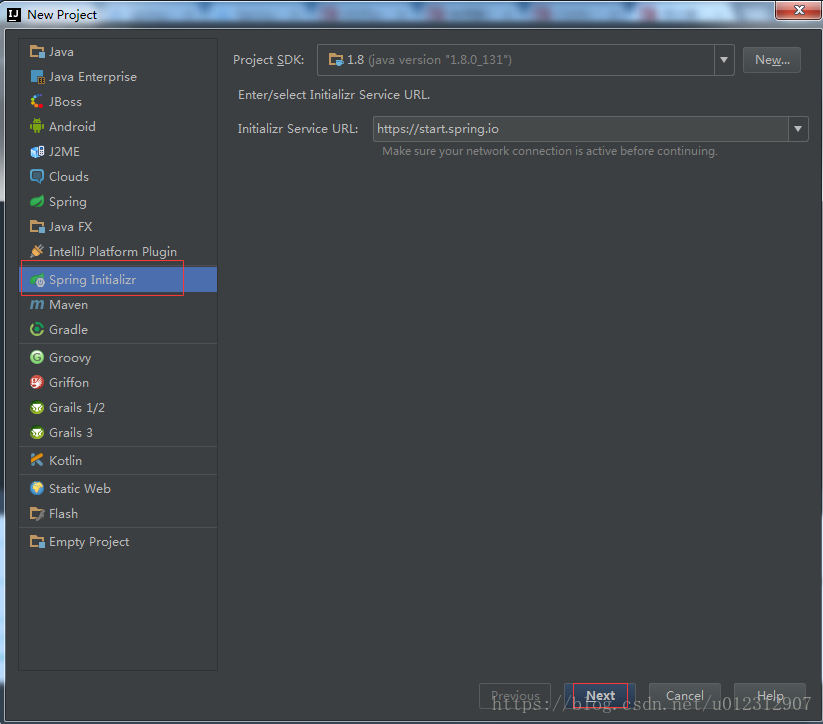This screenshot has width=823, height=724.
Task: Choose the "Groovy" label
Action: point(70,358)
